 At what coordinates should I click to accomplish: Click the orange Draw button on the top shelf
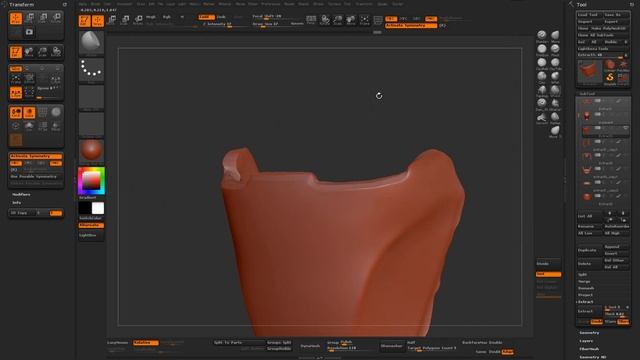point(98,20)
